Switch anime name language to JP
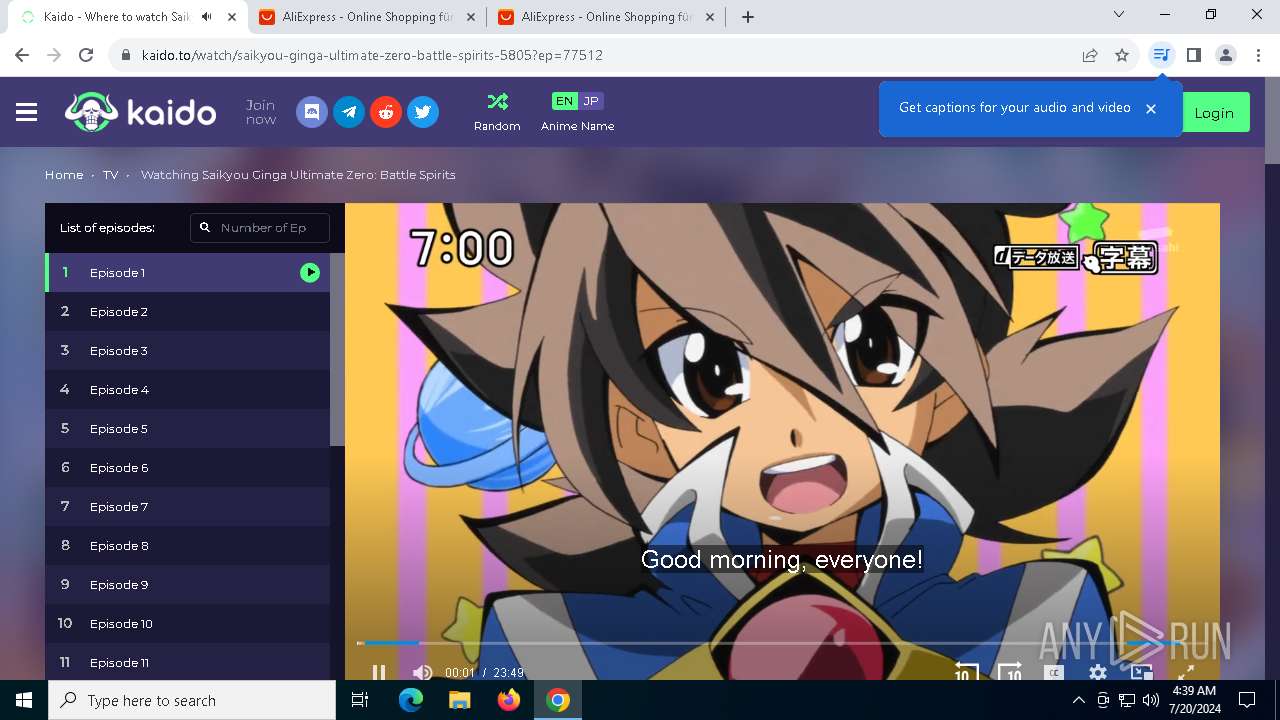 pyautogui.click(x=591, y=101)
